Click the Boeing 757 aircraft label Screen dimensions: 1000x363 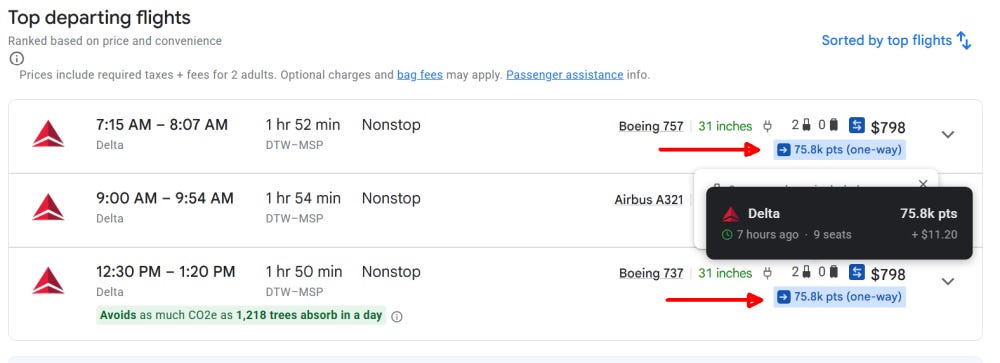click(x=651, y=126)
